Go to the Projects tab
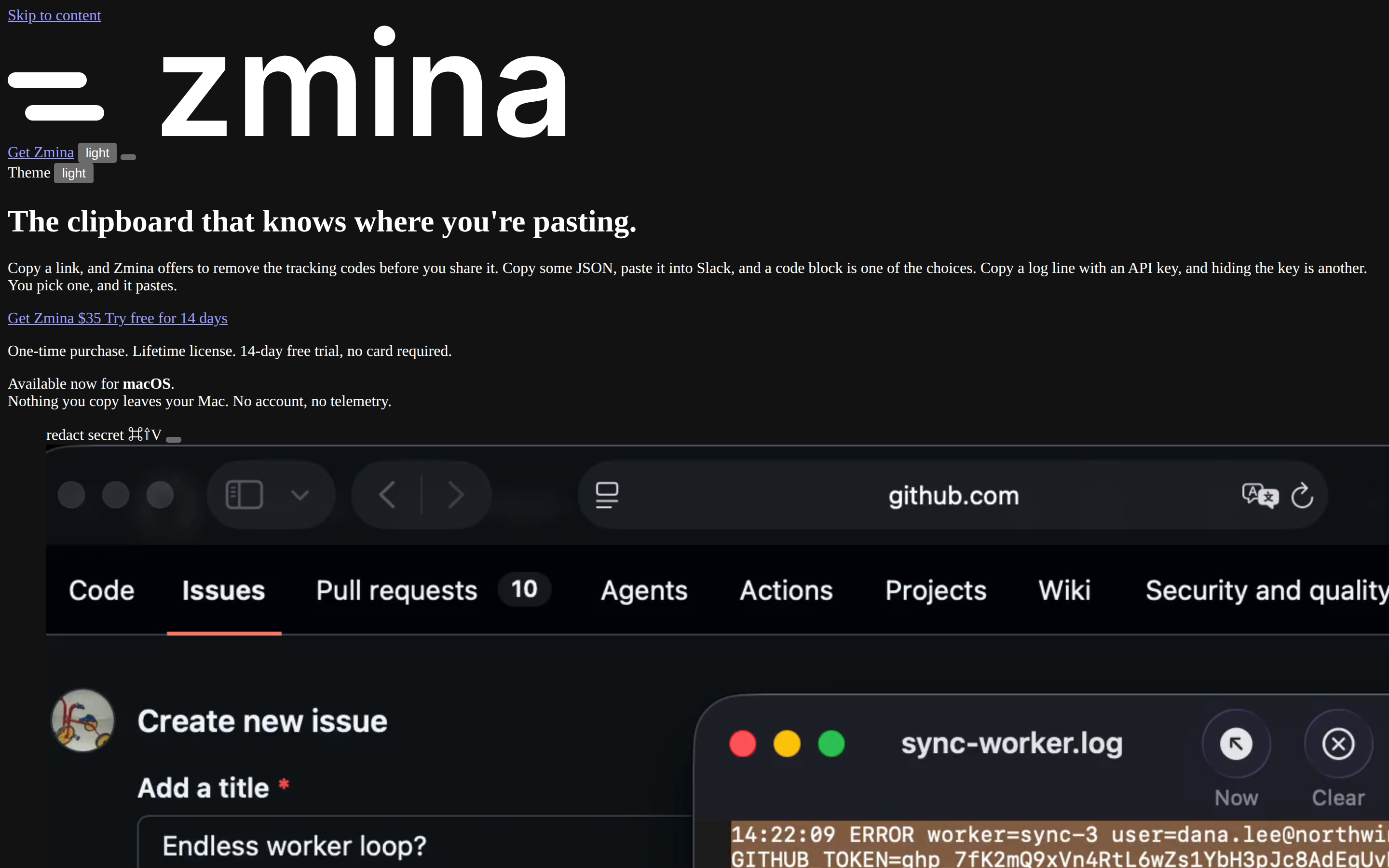 pos(936,590)
